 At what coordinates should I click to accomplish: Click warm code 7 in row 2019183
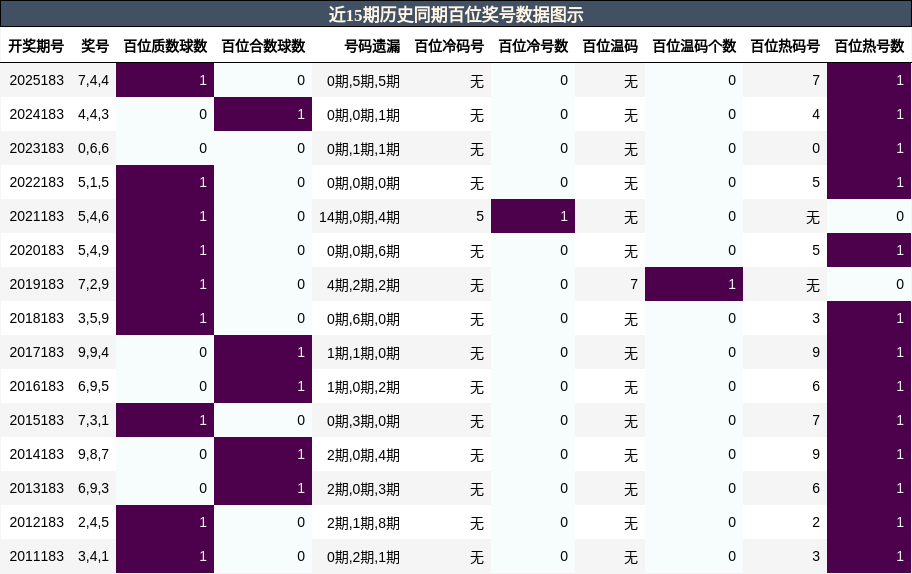pos(634,284)
